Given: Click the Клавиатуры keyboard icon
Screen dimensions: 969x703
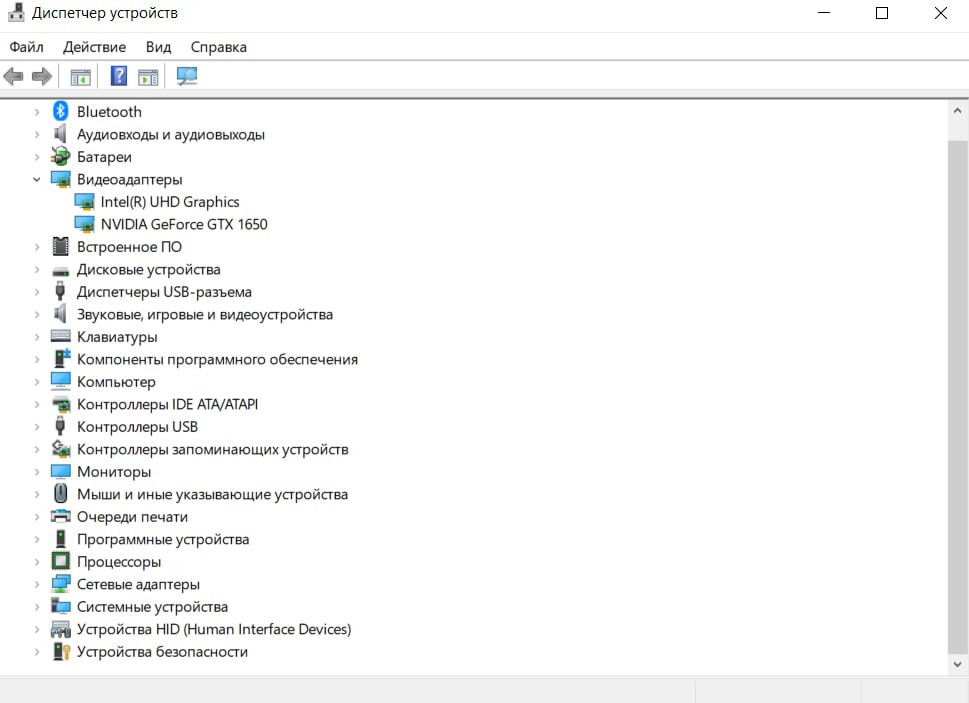Looking at the screenshot, I should pyautogui.click(x=60, y=337).
